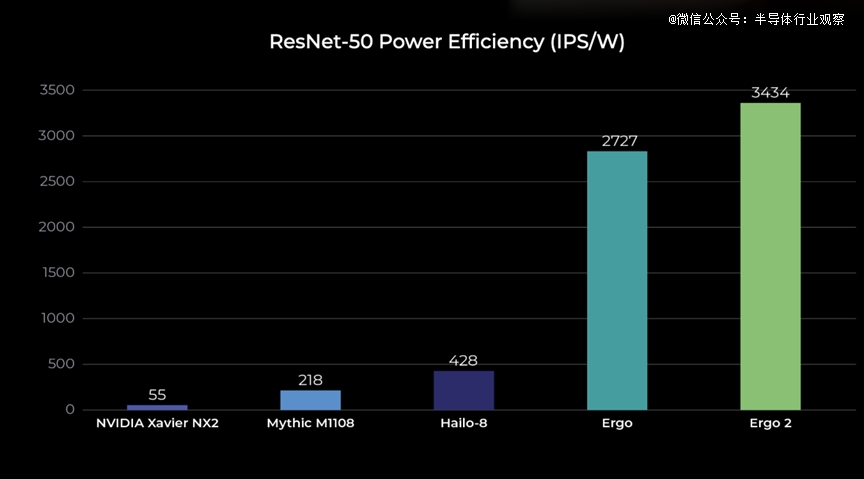Image resolution: width=864 pixels, height=479 pixels.
Task: Click the 3000 y-axis tick label
Action: (x=56, y=136)
